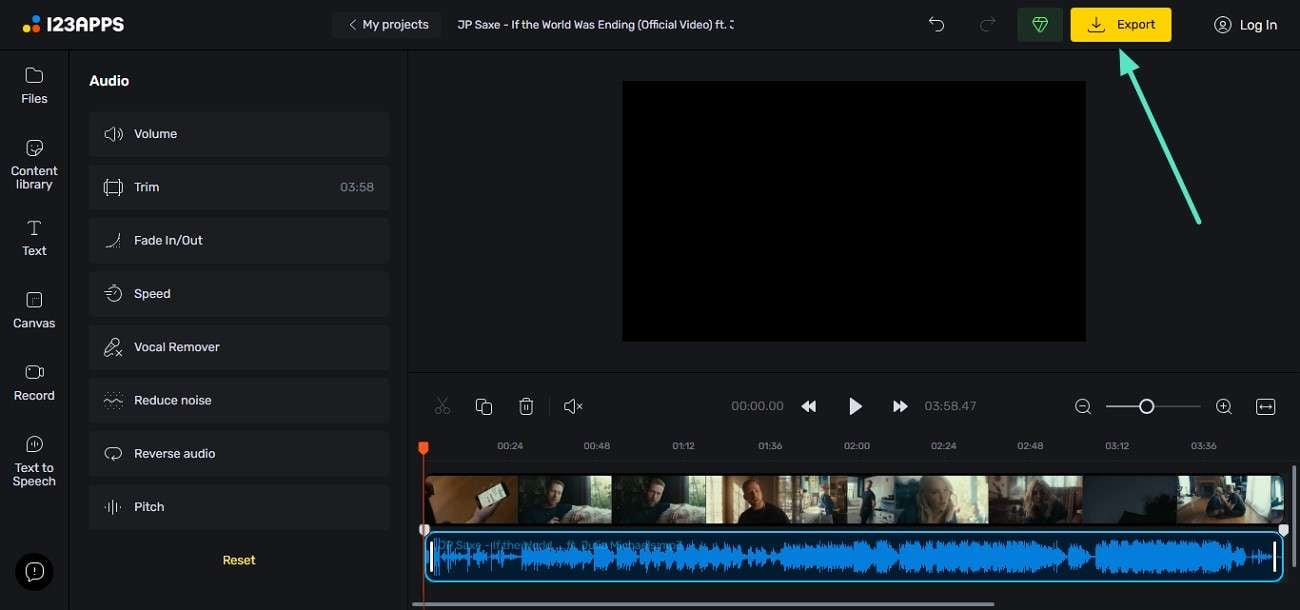The width and height of the screenshot is (1300, 610).
Task: Select the video clip thumbnail track
Action: (854, 499)
